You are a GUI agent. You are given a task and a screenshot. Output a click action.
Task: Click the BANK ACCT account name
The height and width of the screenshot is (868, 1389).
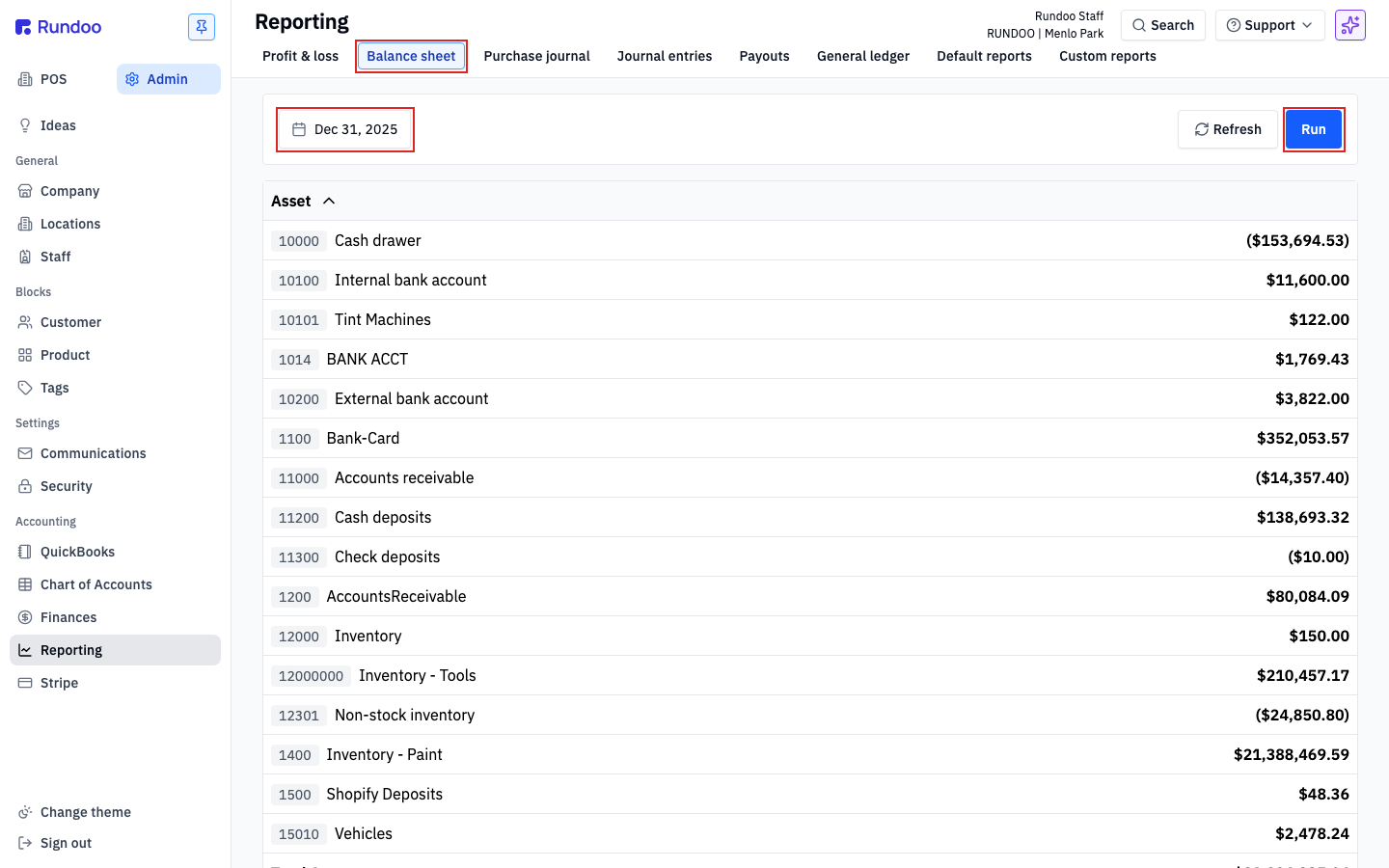click(x=368, y=359)
